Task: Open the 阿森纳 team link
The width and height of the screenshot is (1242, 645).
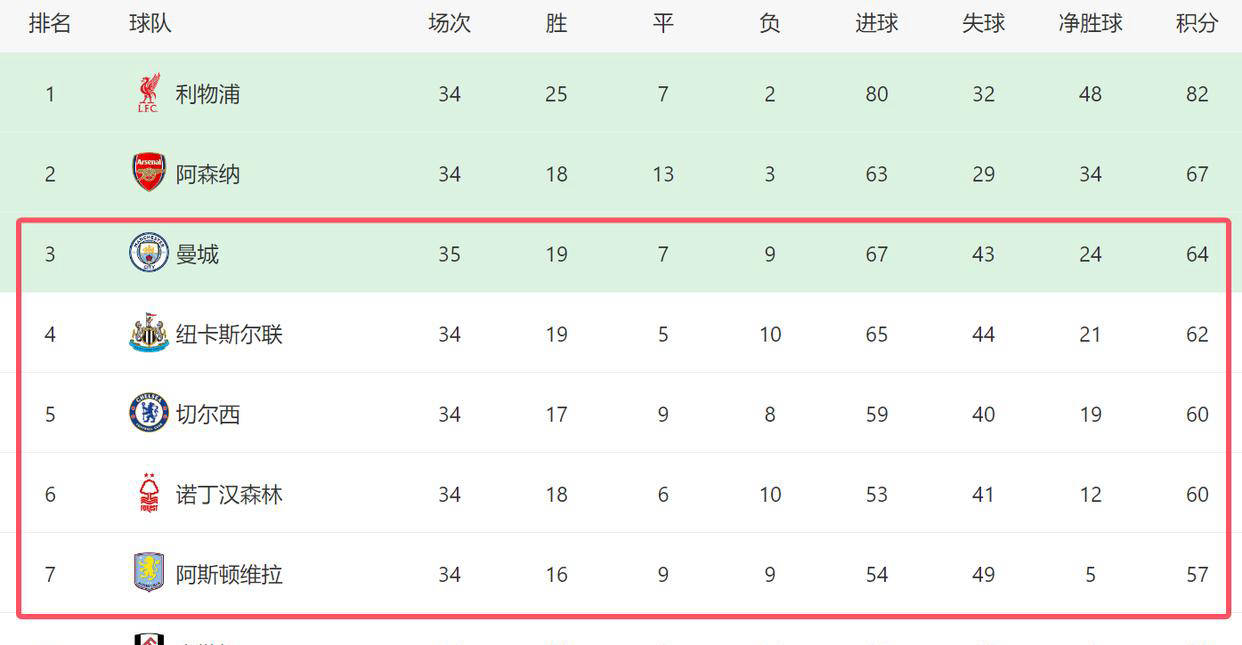Action: pos(208,174)
